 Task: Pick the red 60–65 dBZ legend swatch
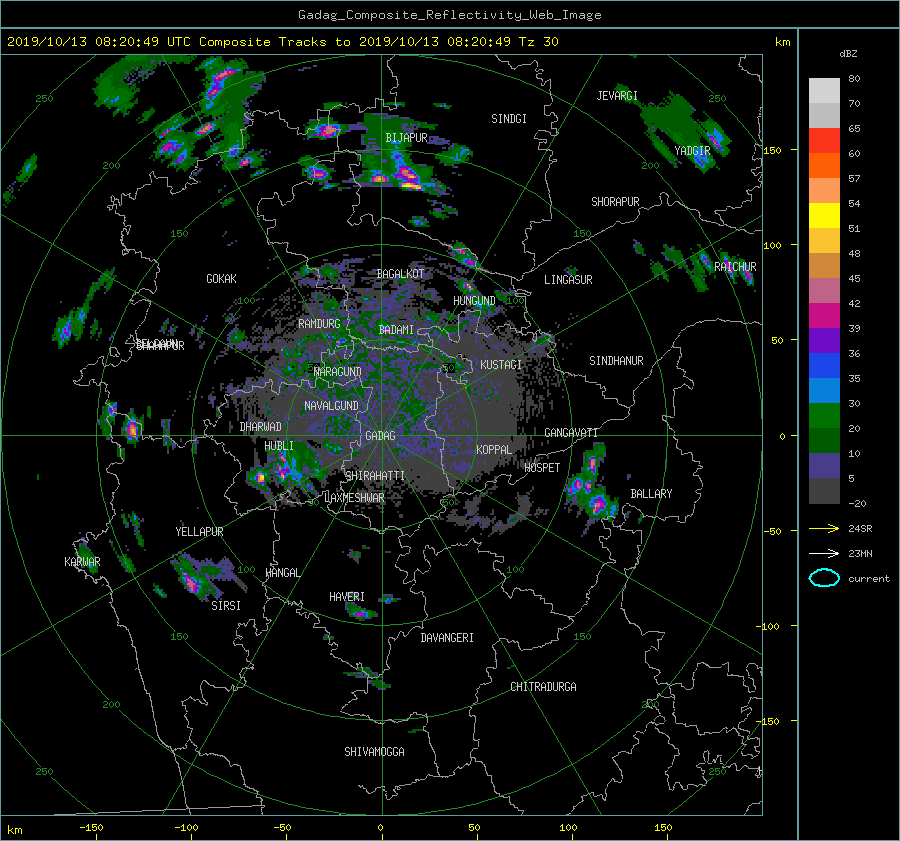[824, 141]
